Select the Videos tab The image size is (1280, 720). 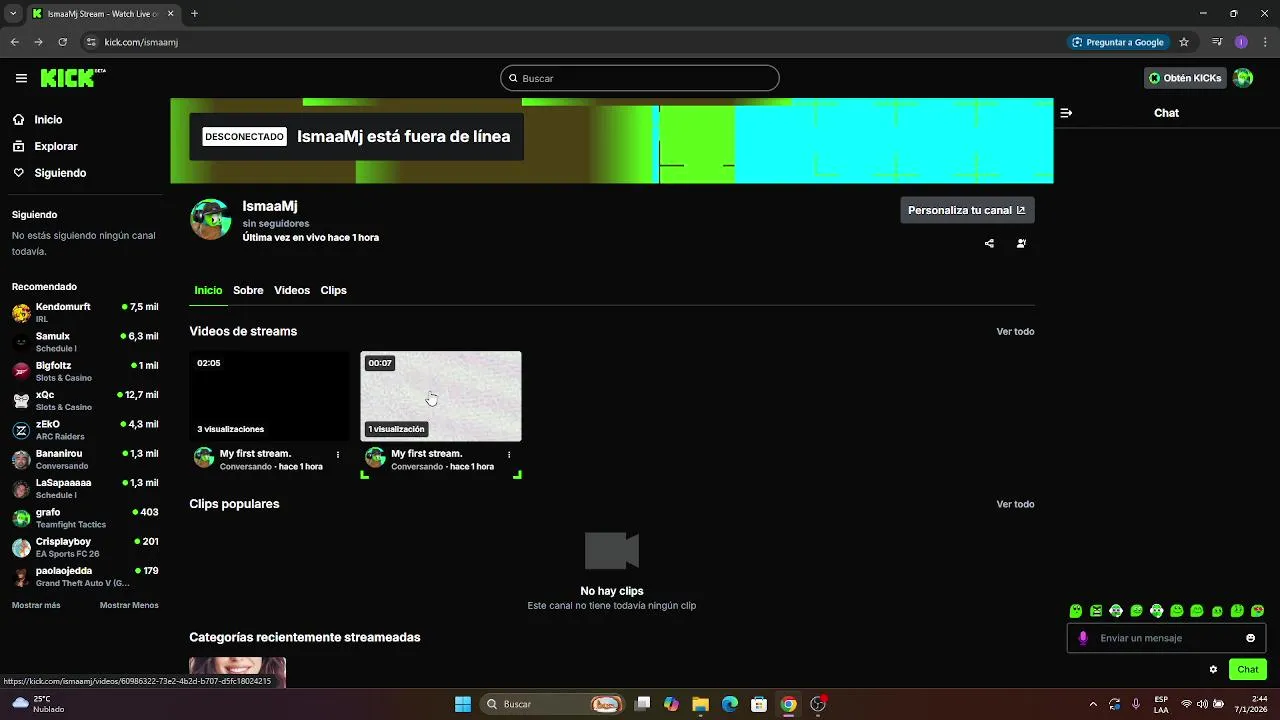[292, 290]
